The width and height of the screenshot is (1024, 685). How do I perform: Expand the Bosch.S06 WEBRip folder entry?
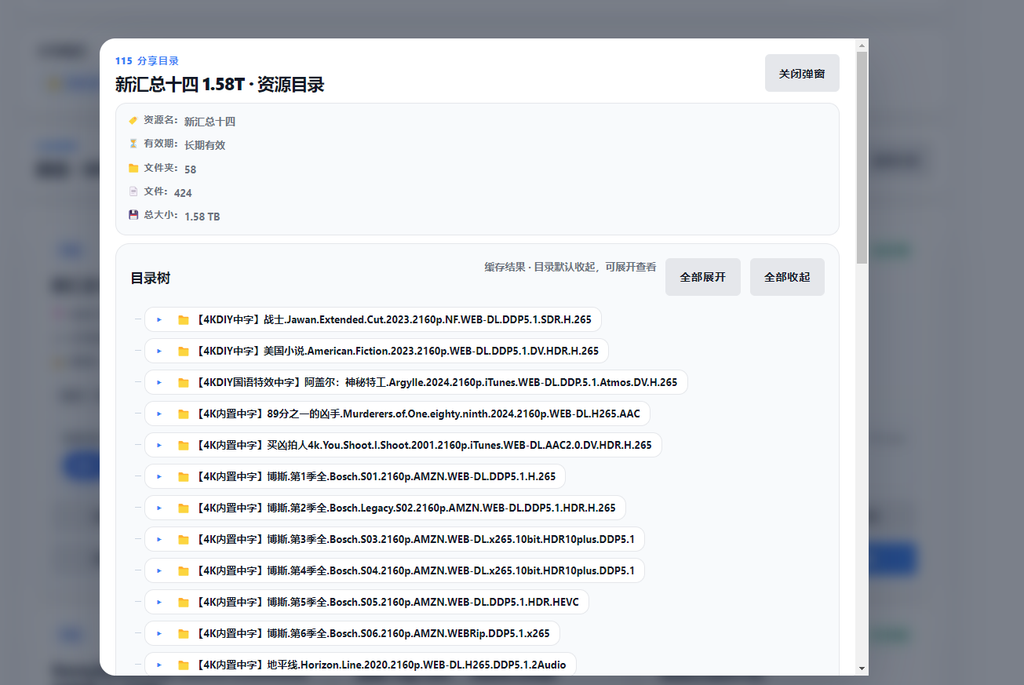(x=160, y=633)
